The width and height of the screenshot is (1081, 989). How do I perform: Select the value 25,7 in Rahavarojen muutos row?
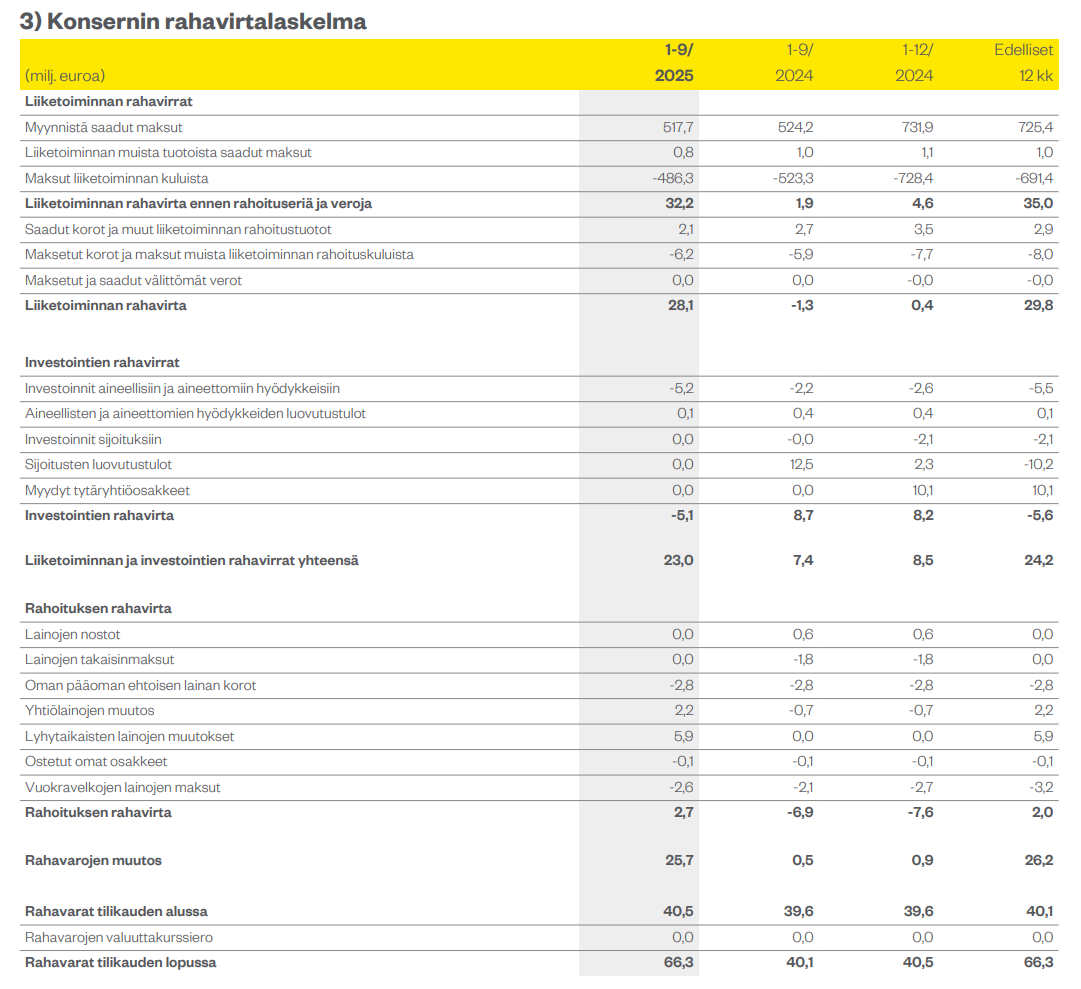[678, 861]
